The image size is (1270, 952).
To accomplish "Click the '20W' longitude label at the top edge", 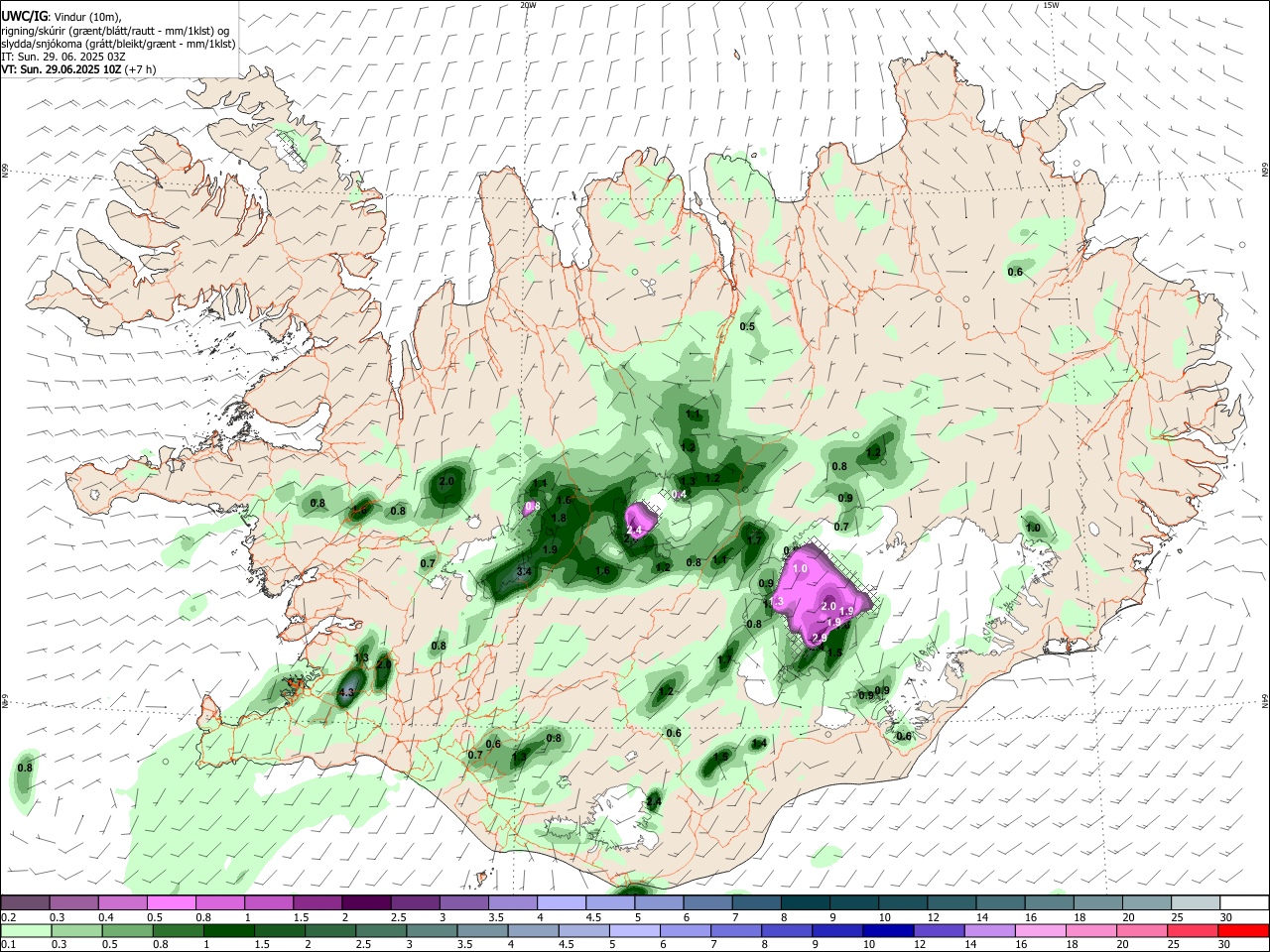I will [x=529, y=5].
